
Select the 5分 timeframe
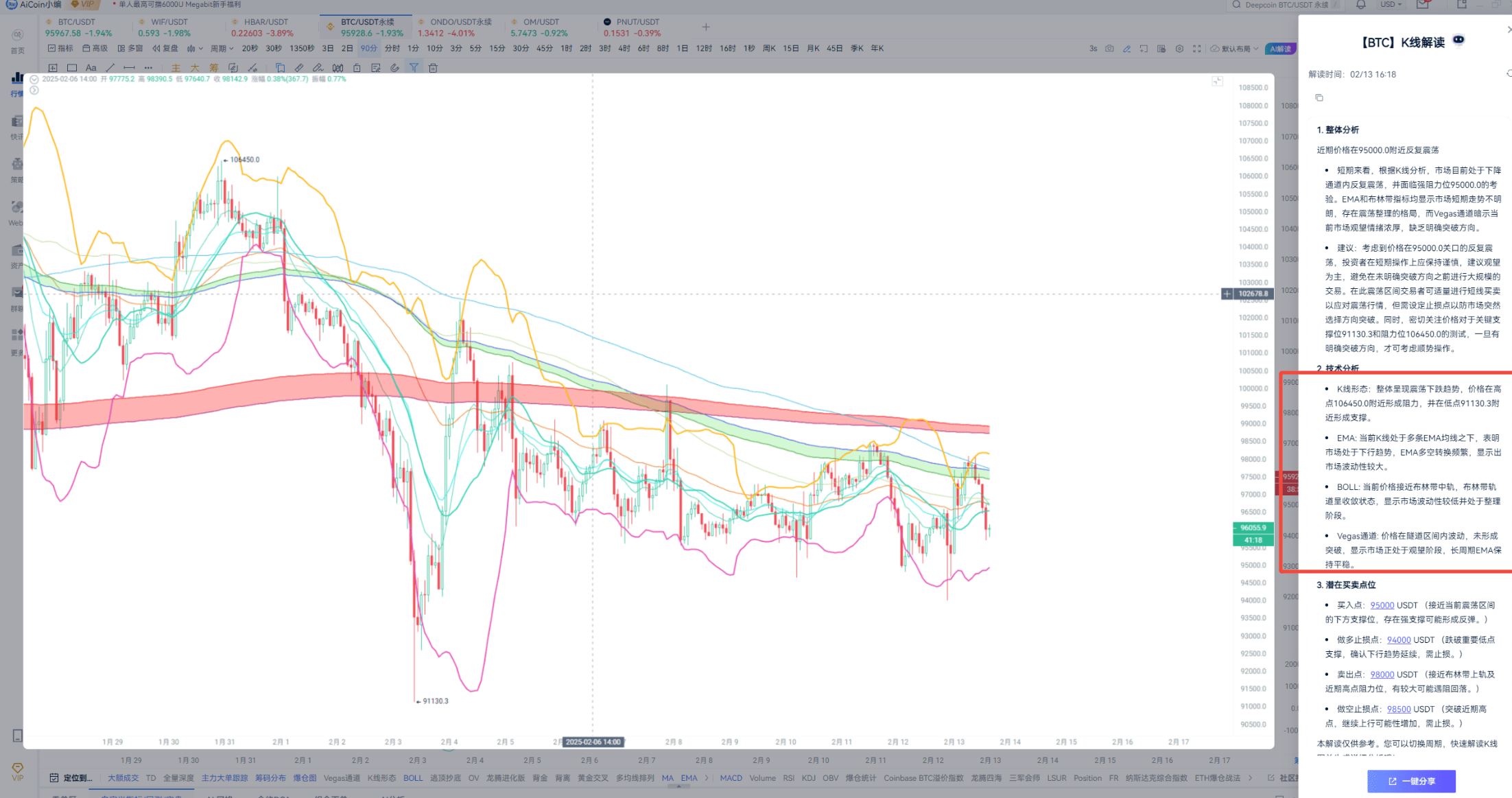[476, 49]
